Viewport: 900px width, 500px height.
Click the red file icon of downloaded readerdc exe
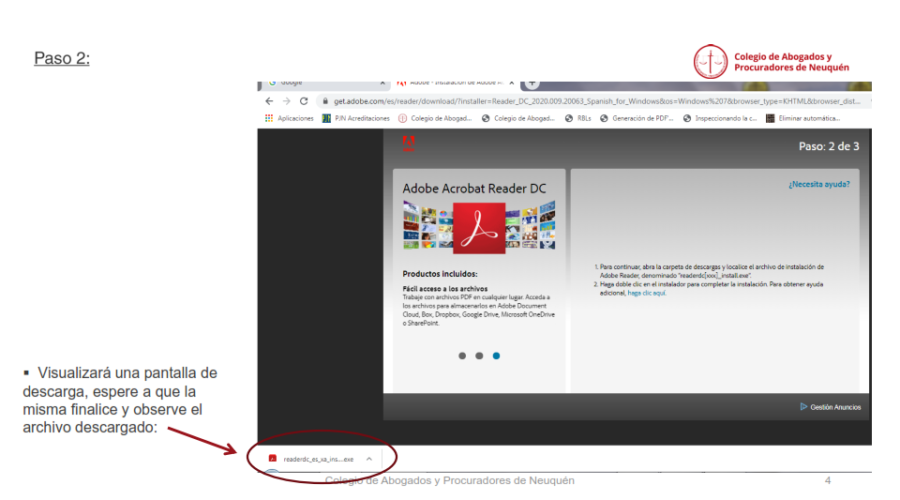pyautogui.click(x=273, y=458)
